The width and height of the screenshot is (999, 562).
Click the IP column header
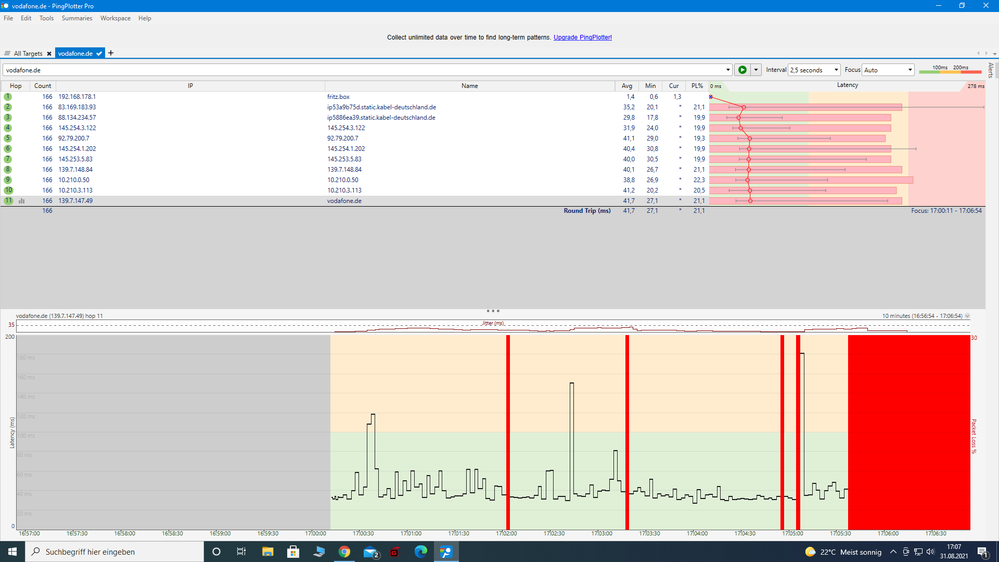[x=190, y=86]
